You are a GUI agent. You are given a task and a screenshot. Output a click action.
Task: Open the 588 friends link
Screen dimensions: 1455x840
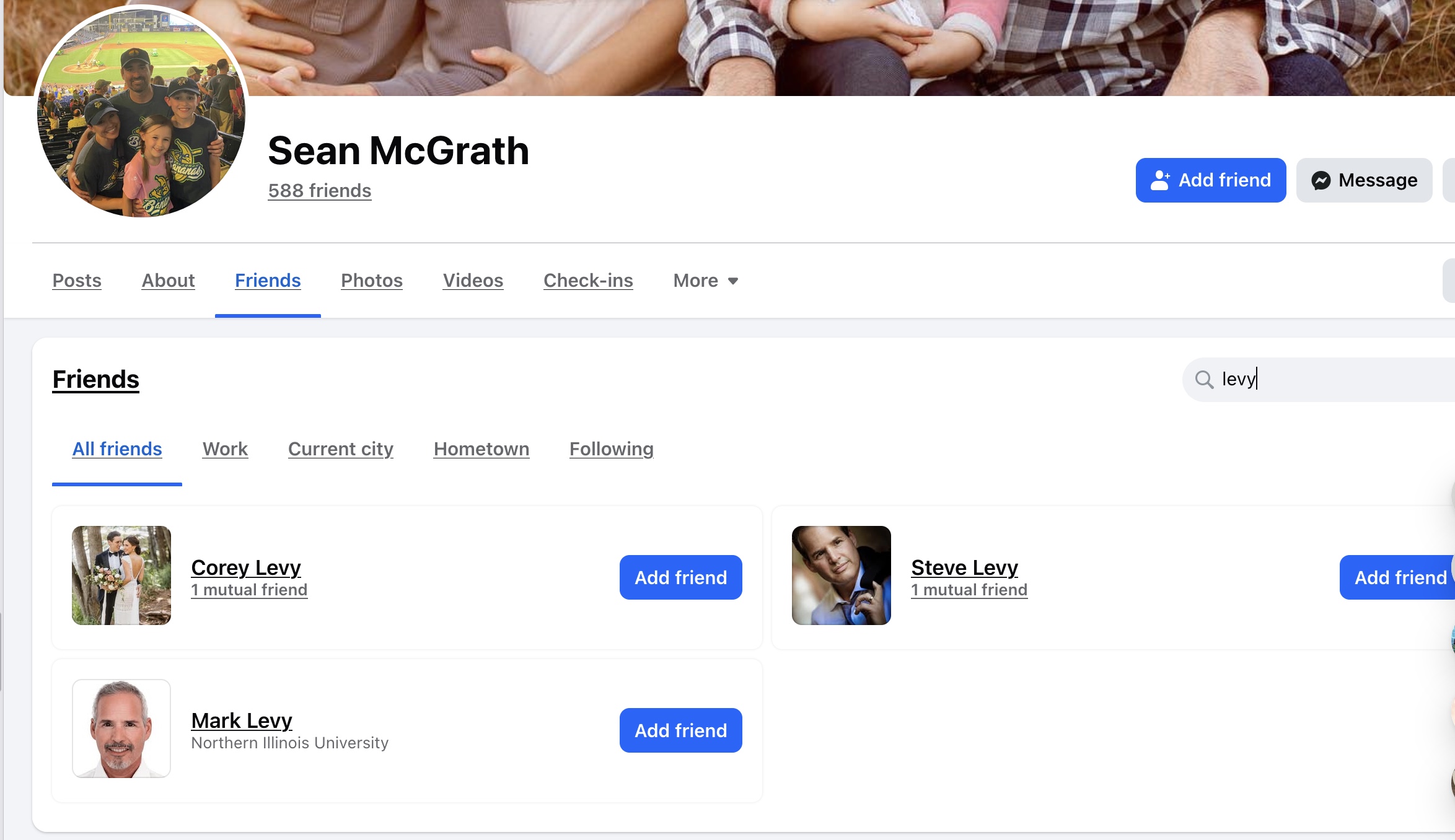(320, 191)
